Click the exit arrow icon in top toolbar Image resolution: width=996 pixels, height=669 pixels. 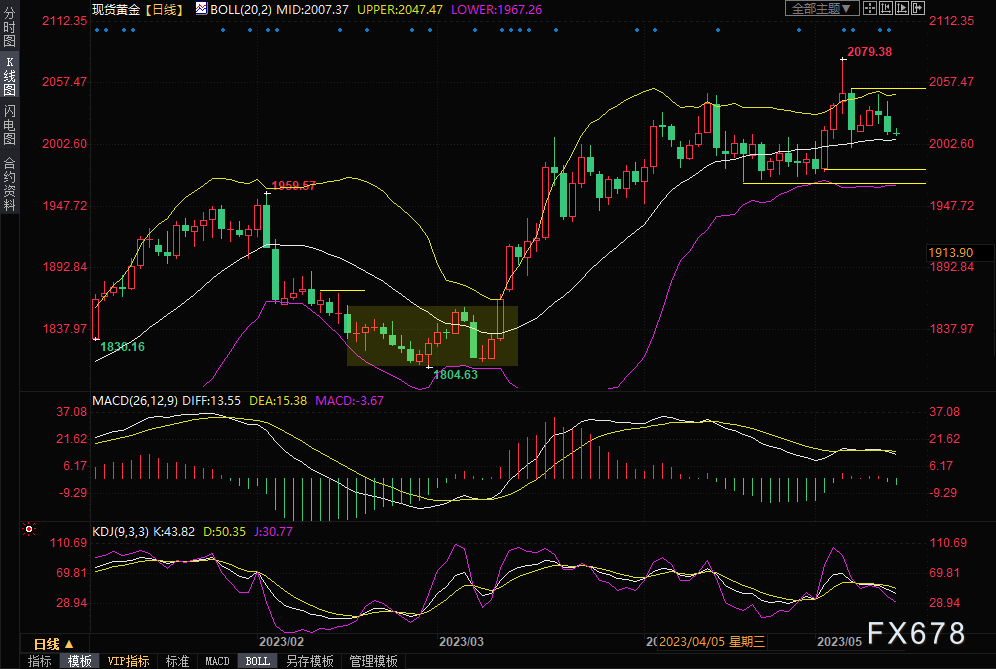pos(917,8)
